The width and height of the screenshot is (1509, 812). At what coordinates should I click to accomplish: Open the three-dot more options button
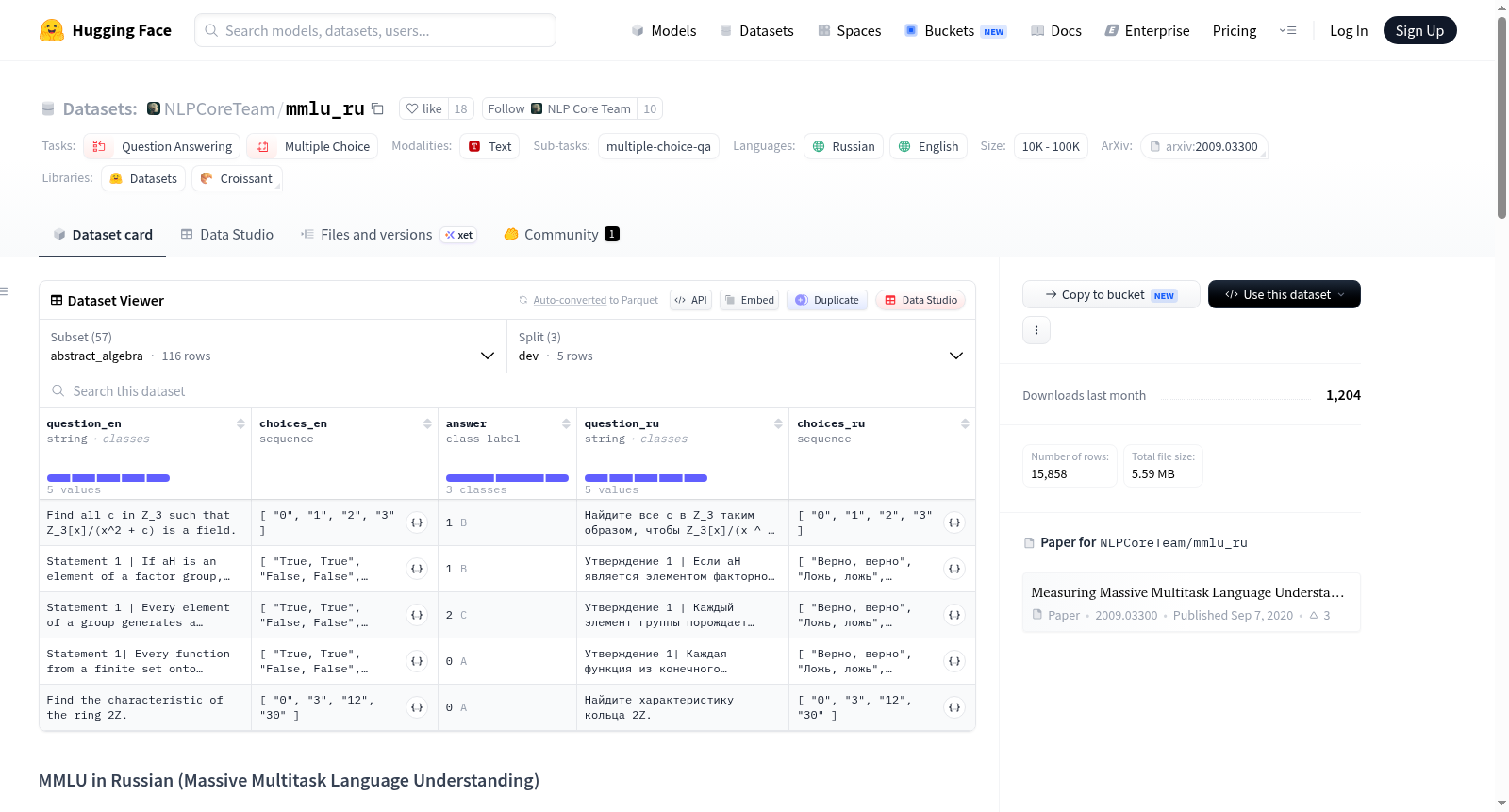(1036, 330)
